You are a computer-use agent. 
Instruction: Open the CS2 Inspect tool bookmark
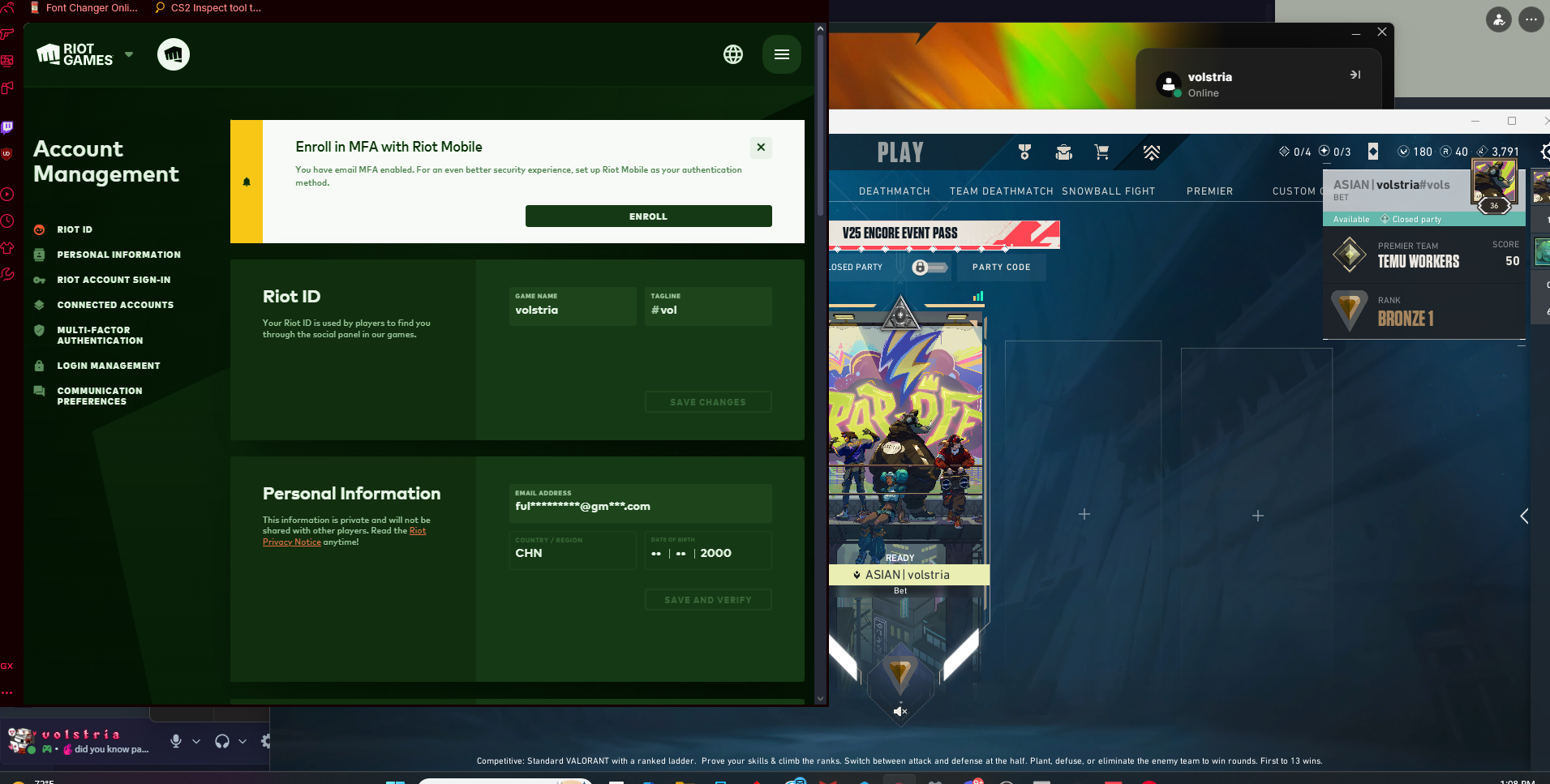[208, 8]
